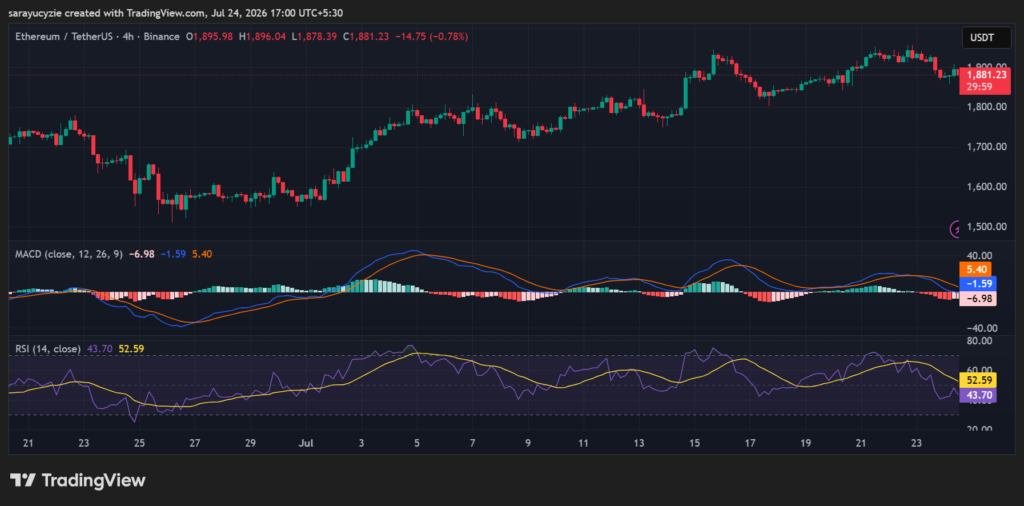Screen dimensions: 1024x506
Task: Click the 40.00 MACD axis label
Action: pos(981,255)
